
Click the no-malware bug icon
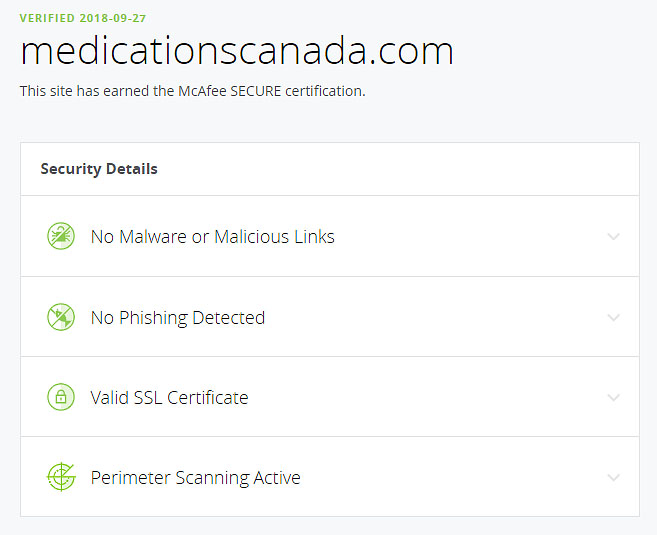(x=61, y=236)
